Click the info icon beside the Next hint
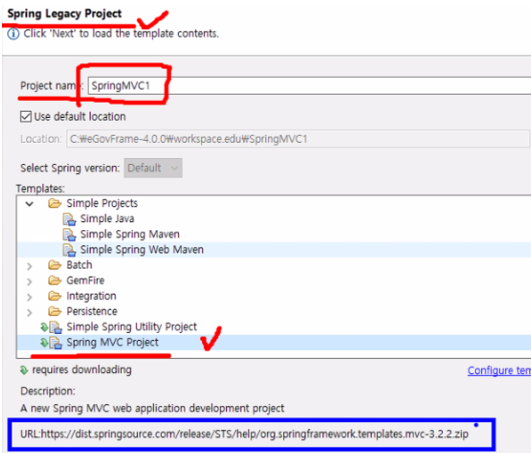The image size is (531, 453). point(13,34)
